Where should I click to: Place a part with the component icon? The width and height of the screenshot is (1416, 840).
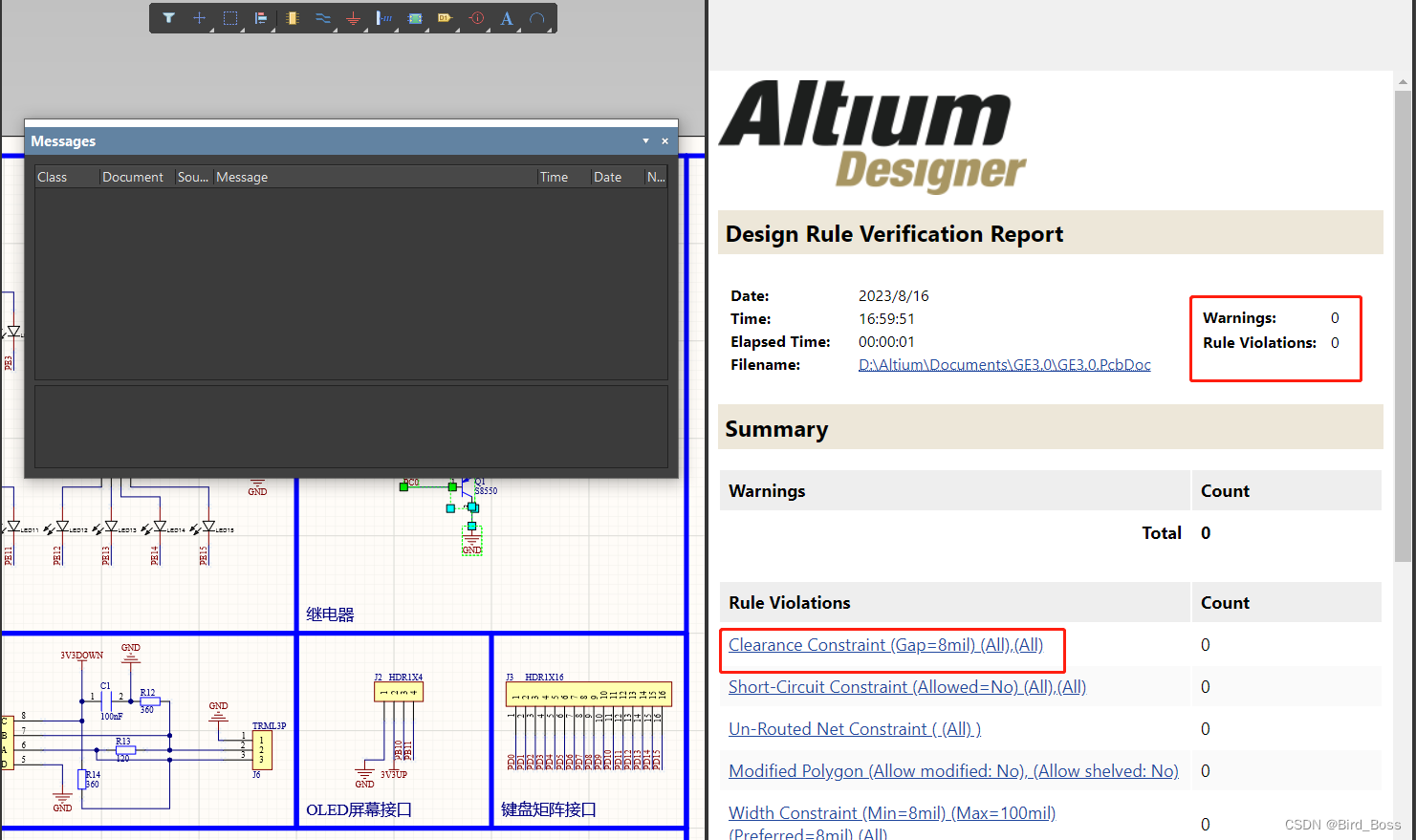293,18
